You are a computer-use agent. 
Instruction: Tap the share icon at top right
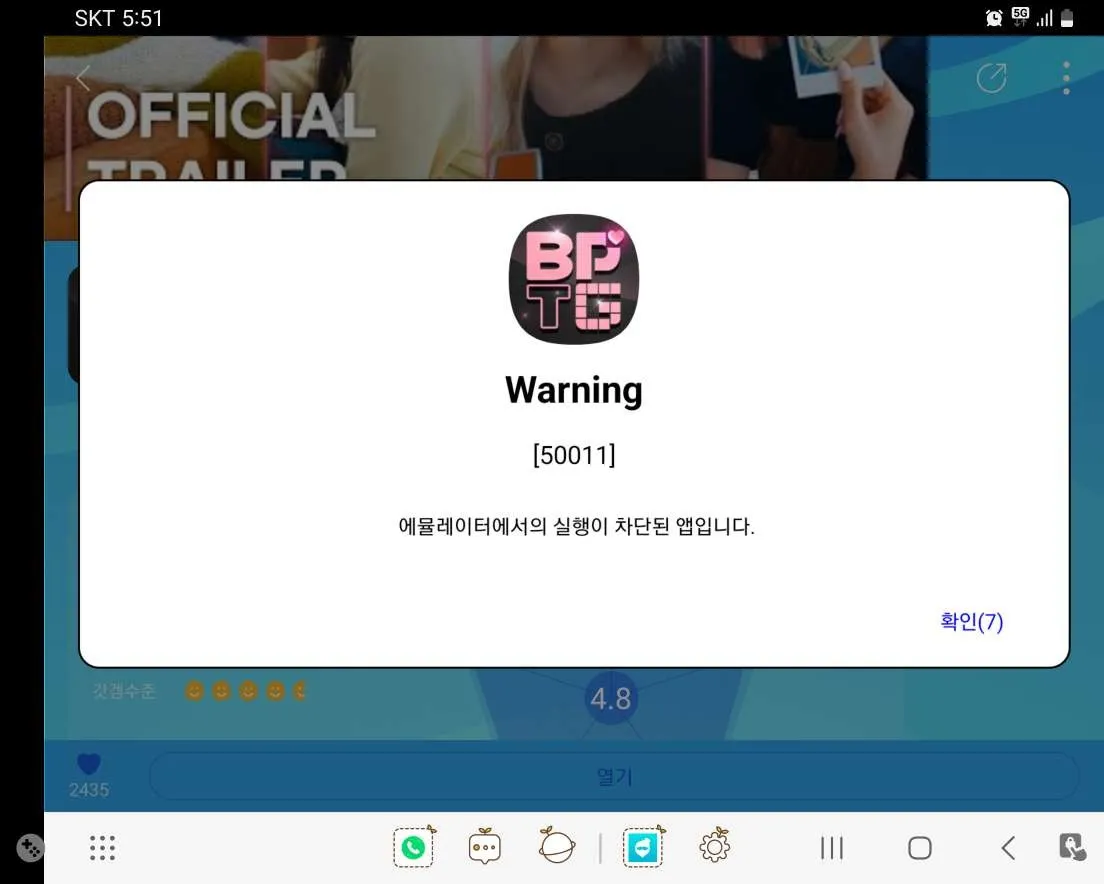click(991, 78)
